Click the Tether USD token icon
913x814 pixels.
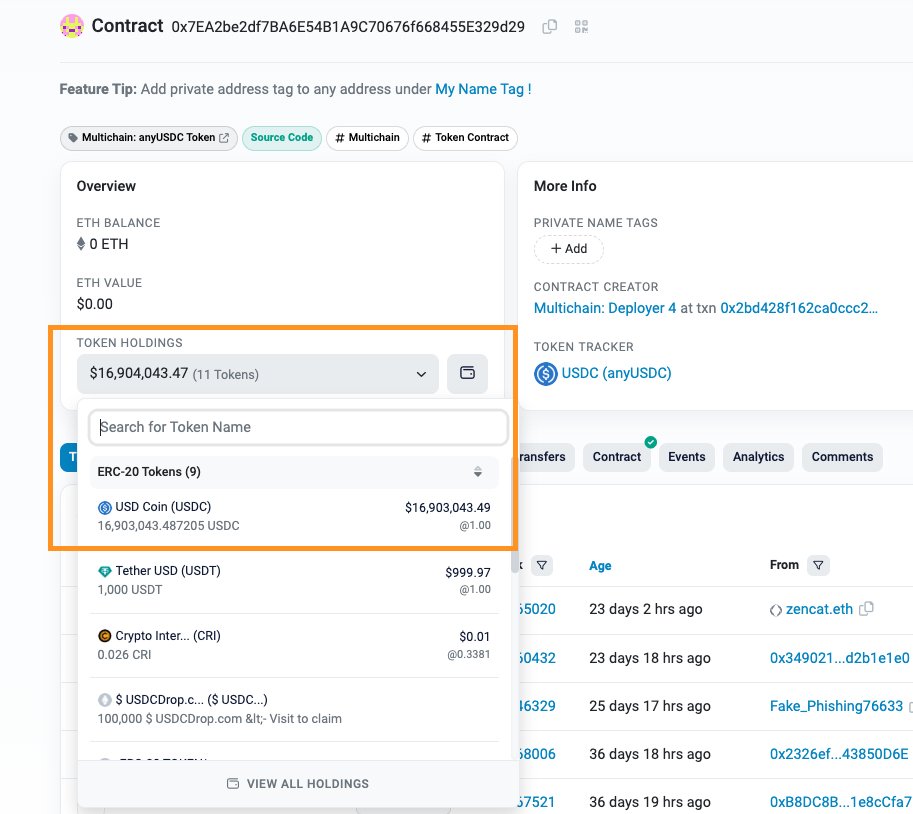[x=104, y=571]
